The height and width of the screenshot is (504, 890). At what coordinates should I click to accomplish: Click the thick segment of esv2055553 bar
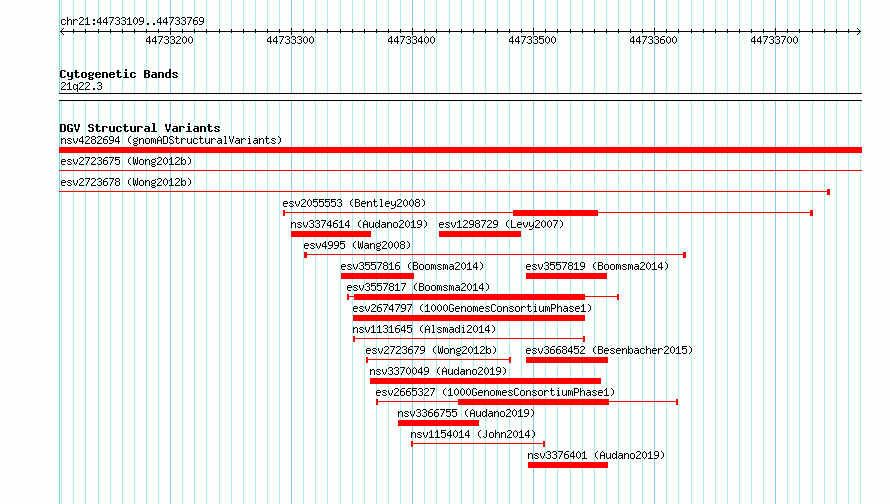(556, 213)
